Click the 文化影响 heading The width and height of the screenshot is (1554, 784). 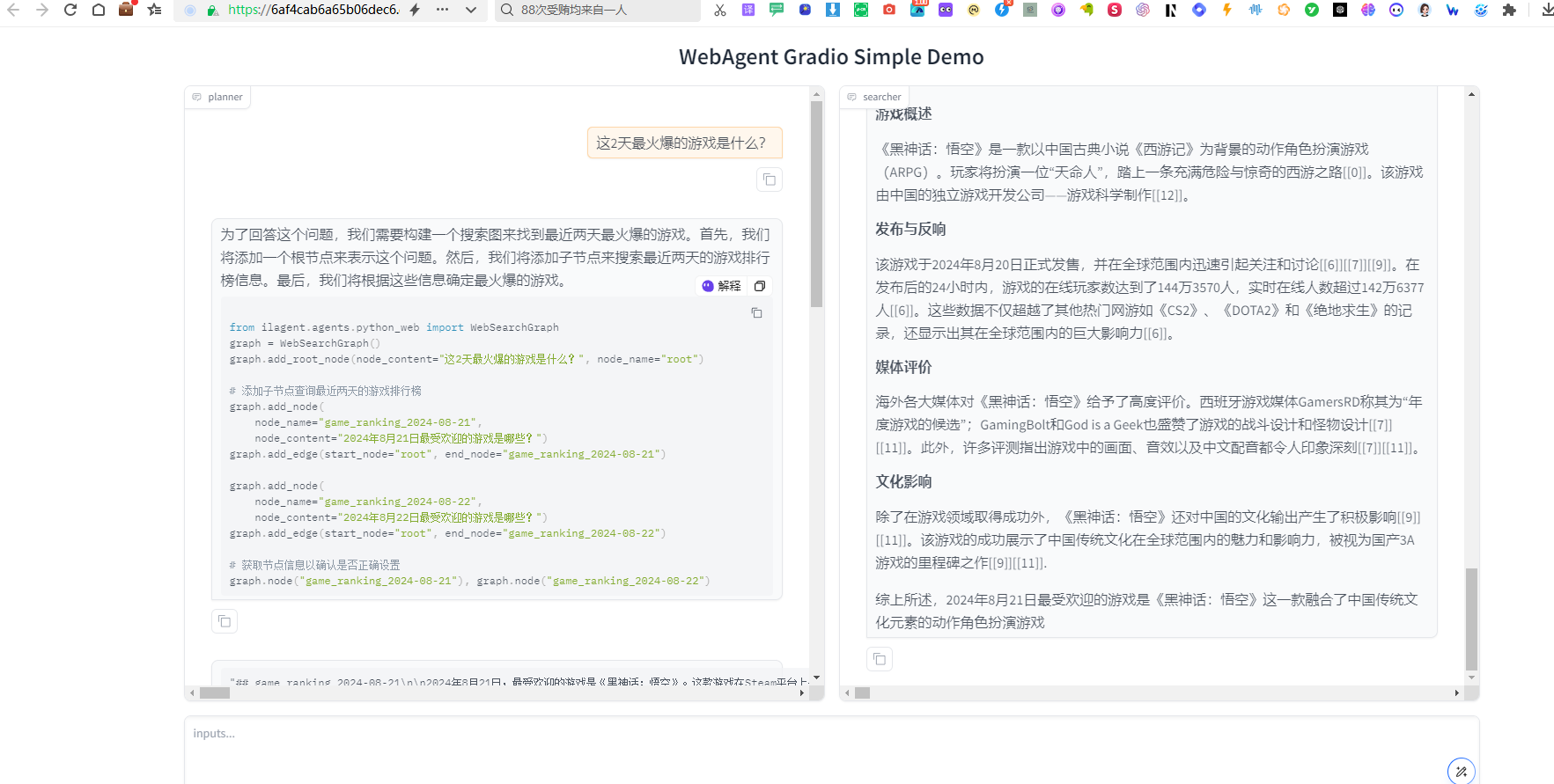click(903, 481)
